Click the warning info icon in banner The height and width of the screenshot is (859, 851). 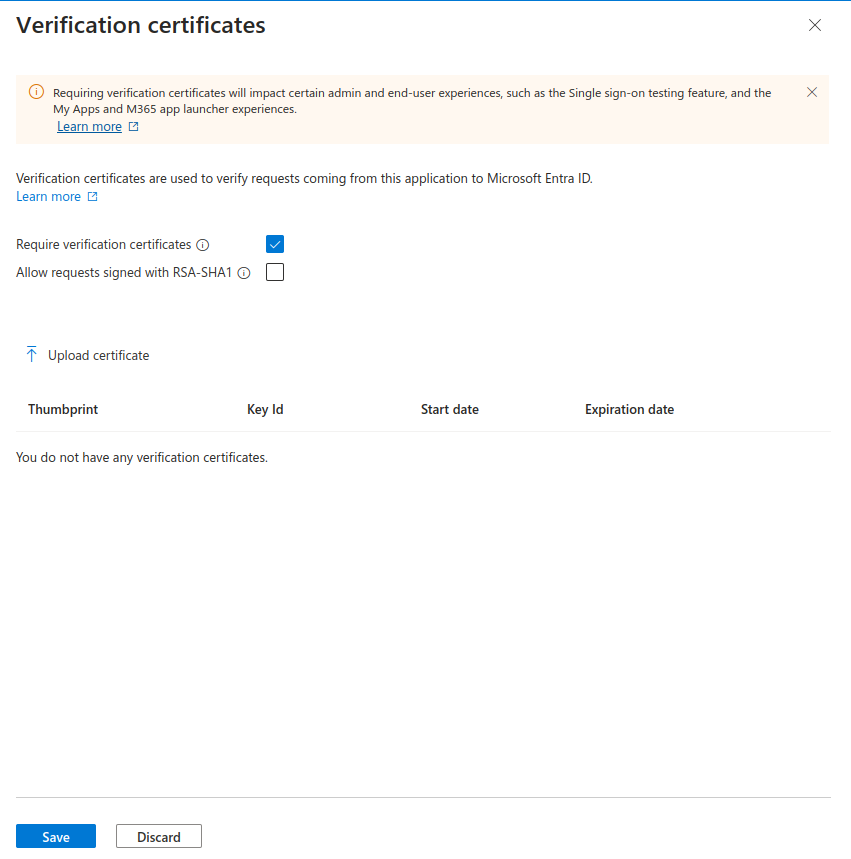pyautogui.click(x=36, y=92)
